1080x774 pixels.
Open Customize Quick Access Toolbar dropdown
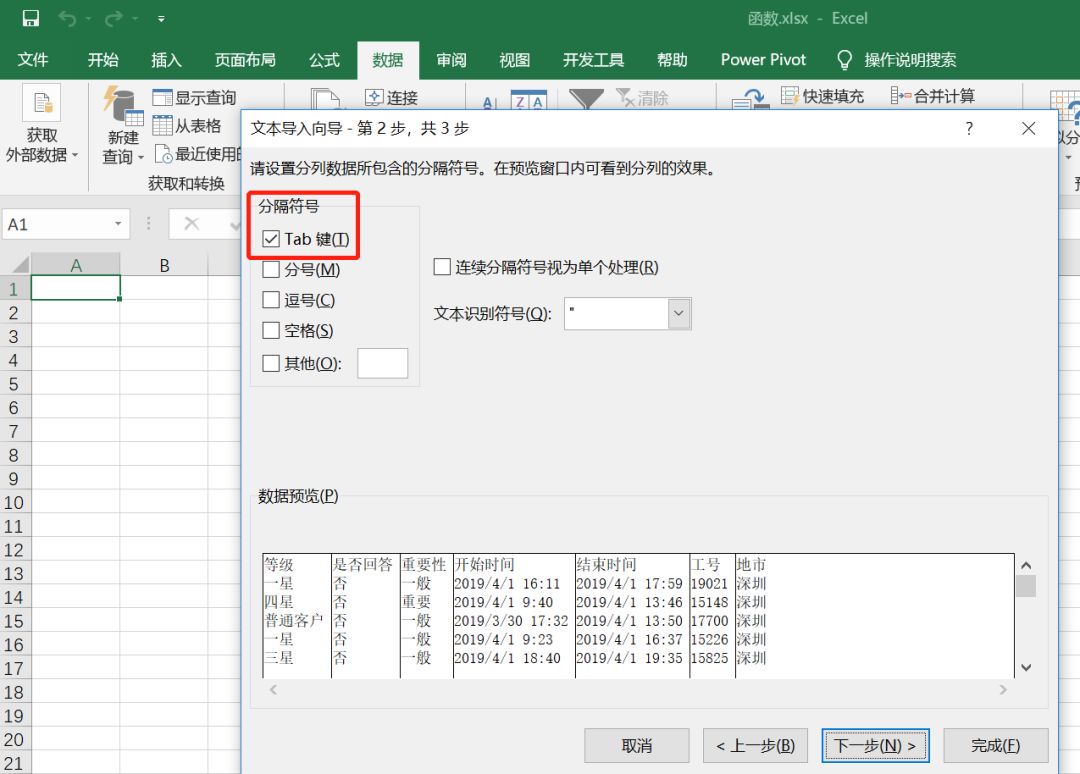[160, 19]
